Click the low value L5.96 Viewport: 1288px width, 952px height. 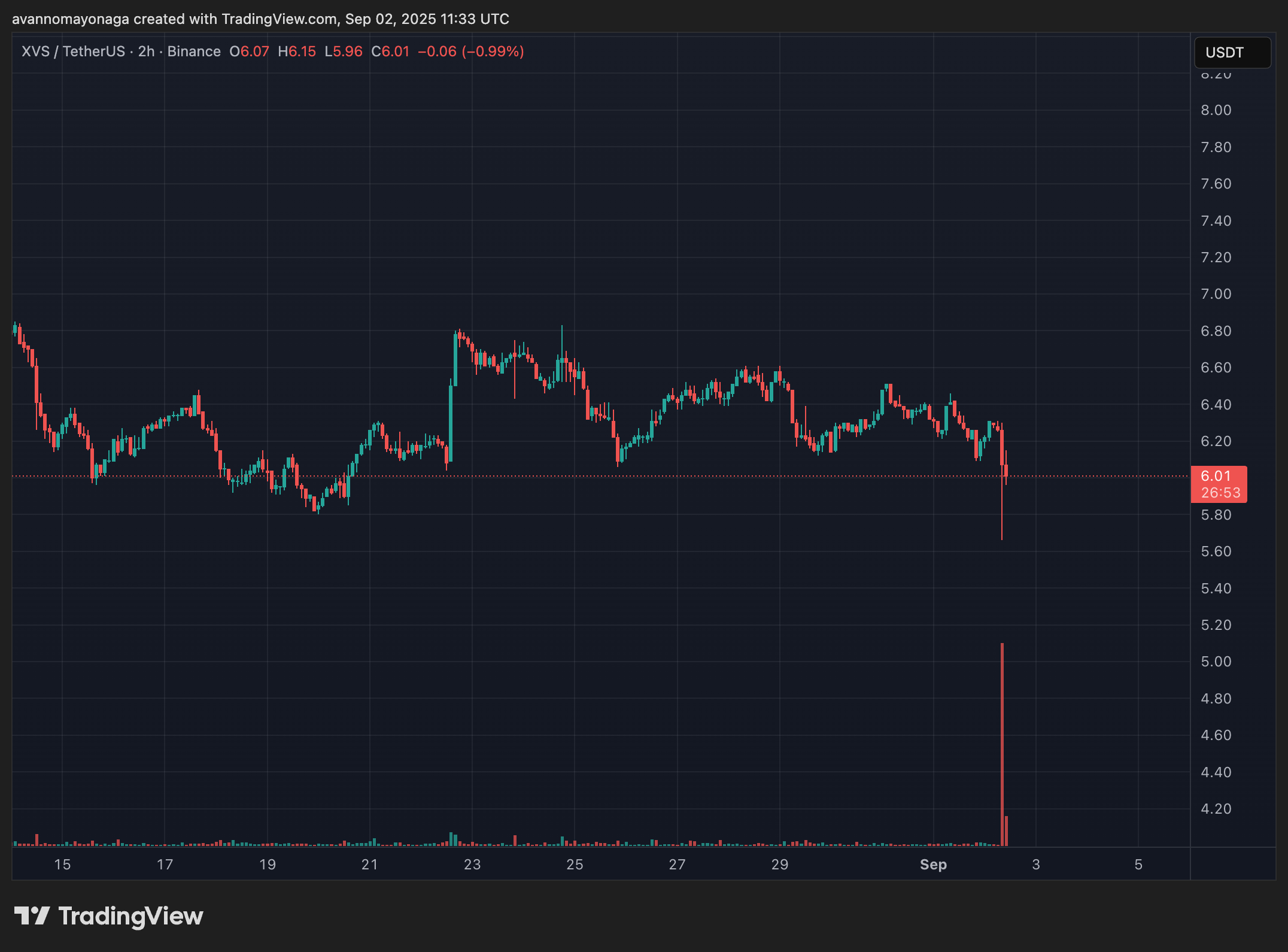tap(344, 51)
